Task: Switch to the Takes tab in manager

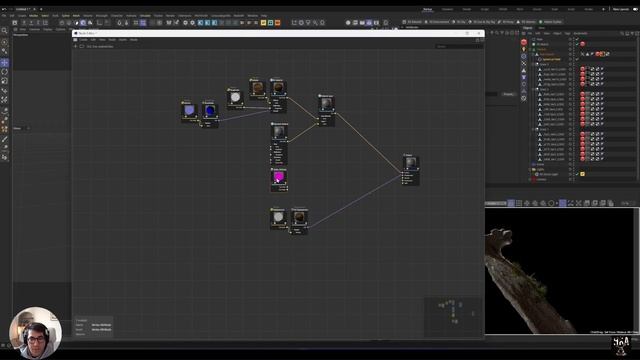Action: click(x=542, y=28)
